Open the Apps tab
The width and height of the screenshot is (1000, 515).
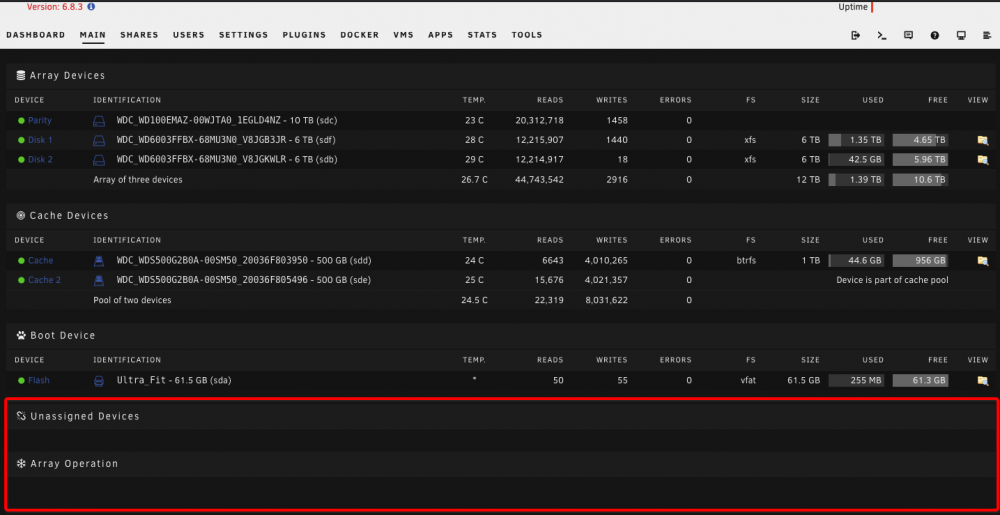click(441, 35)
